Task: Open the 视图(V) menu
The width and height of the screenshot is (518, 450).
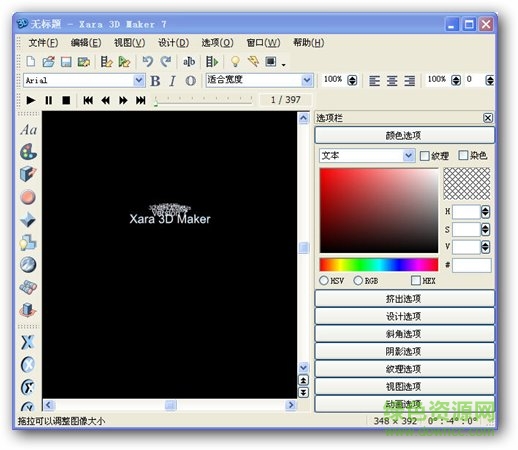Action: pos(130,43)
